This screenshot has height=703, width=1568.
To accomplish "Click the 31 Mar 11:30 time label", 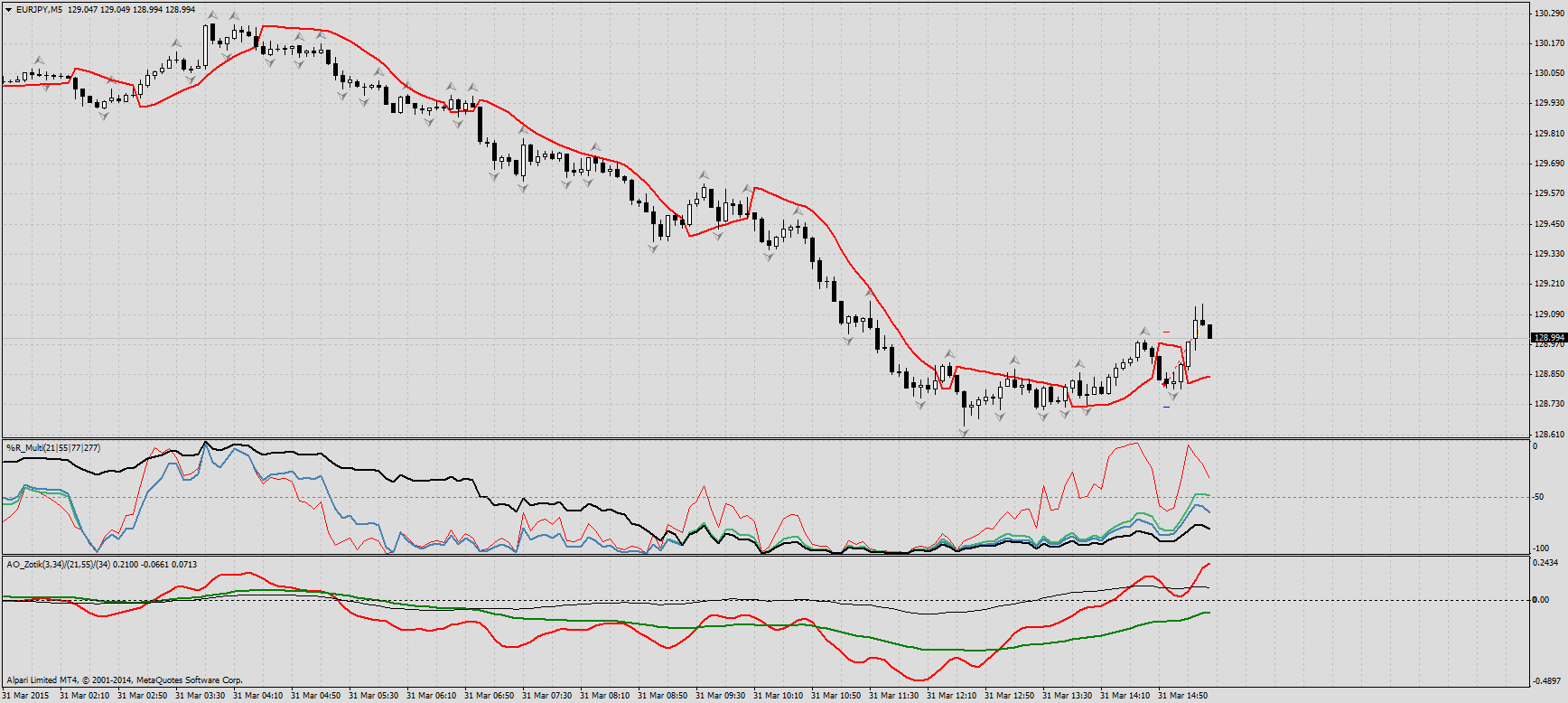I will pyautogui.click(x=894, y=696).
